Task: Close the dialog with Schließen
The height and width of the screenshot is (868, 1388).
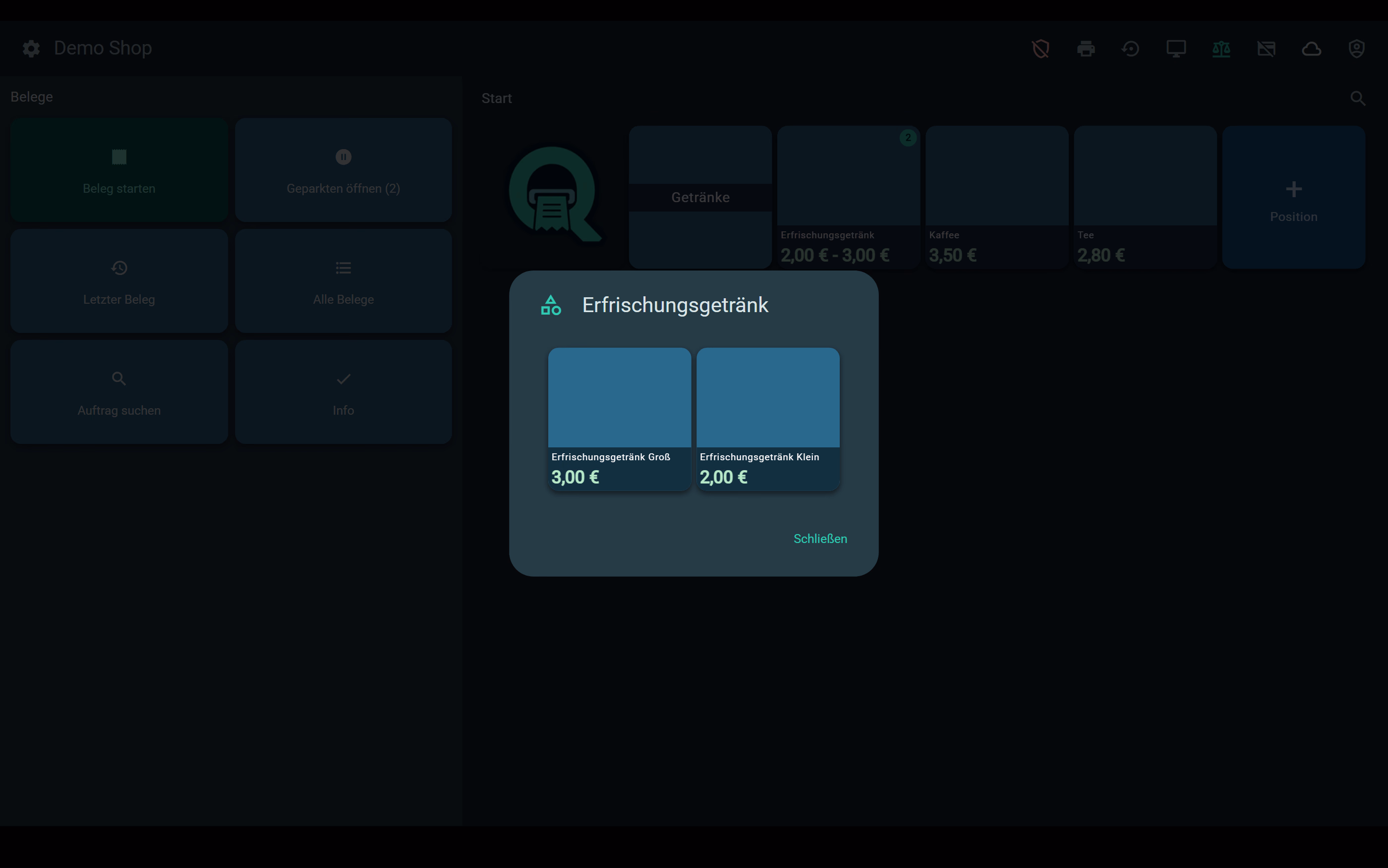Action: (820, 539)
